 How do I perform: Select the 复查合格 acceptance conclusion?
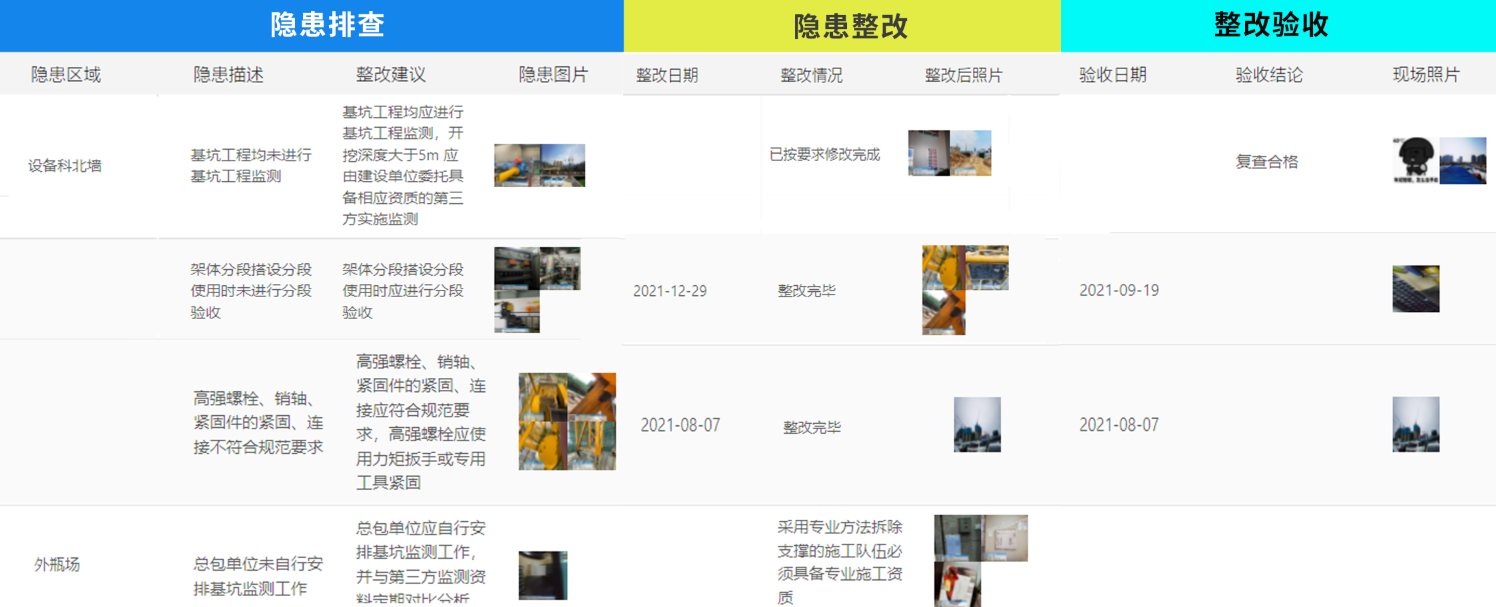(x=1267, y=162)
